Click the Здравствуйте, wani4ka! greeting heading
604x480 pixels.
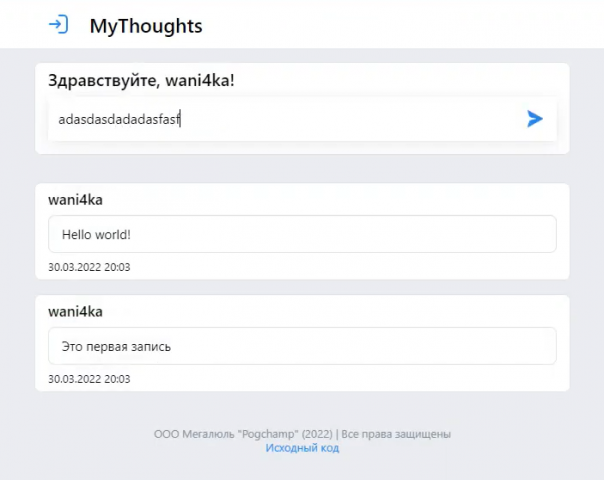coord(141,81)
